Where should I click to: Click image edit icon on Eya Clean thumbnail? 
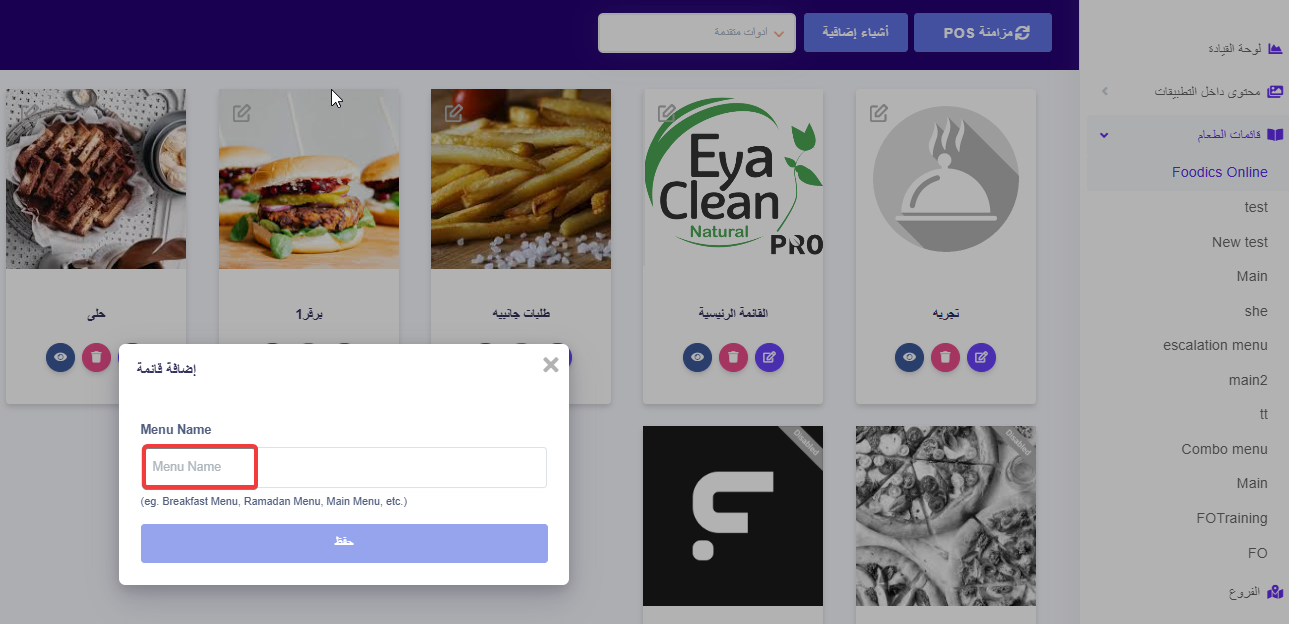tap(666, 113)
